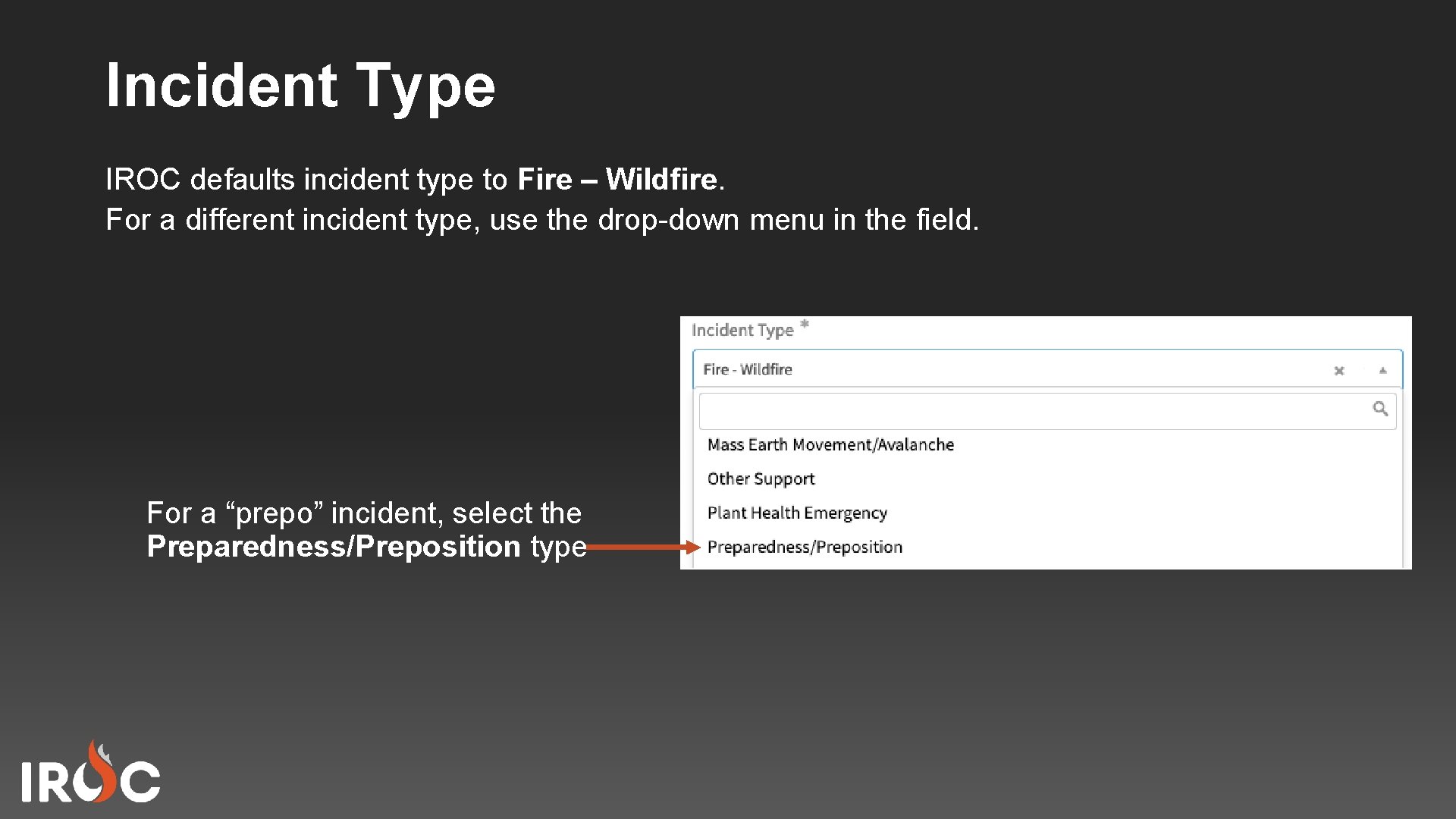Viewport: 1456px width, 819px height.
Task: Click the collapse arrow on the Incident Type field
Action: [x=1382, y=369]
